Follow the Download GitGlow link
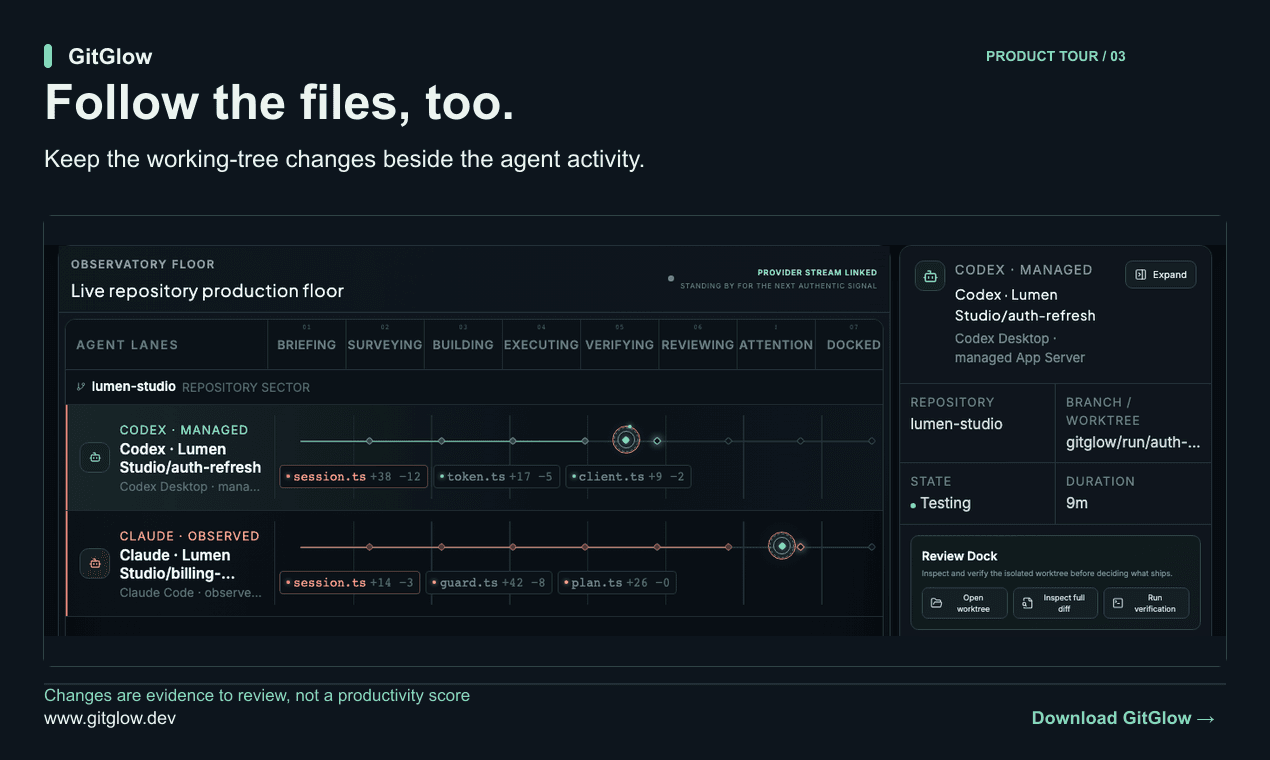 point(1123,718)
